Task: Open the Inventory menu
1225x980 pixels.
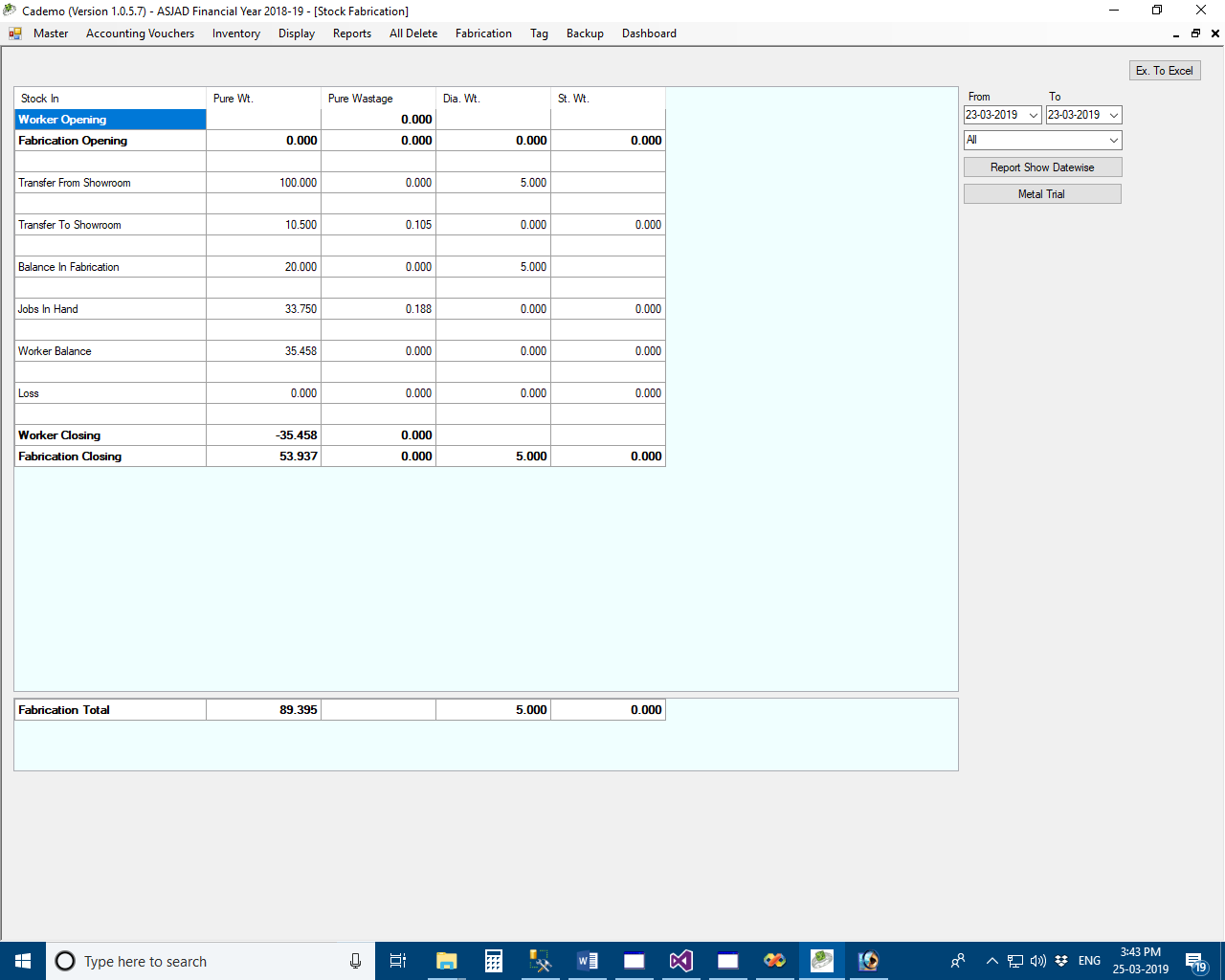Action: [x=236, y=33]
